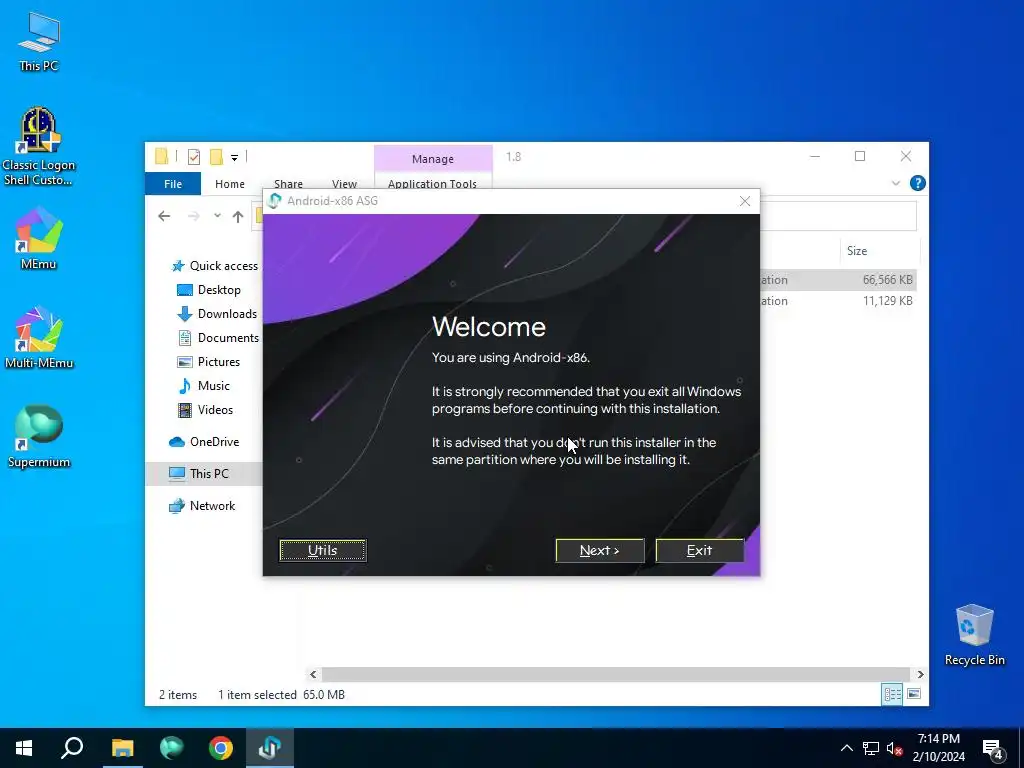The width and height of the screenshot is (1024, 768).
Task: Open the Manage contextual tab
Action: point(432,159)
